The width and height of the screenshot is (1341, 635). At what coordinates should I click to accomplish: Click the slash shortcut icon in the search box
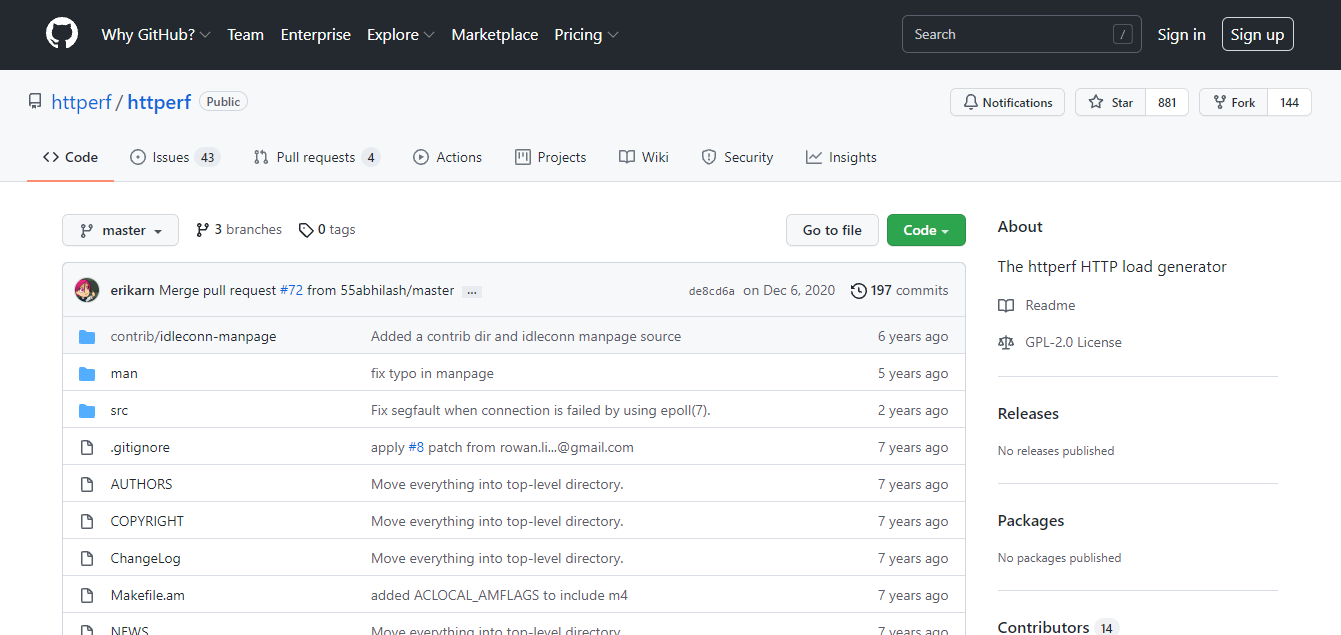click(x=1122, y=34)
